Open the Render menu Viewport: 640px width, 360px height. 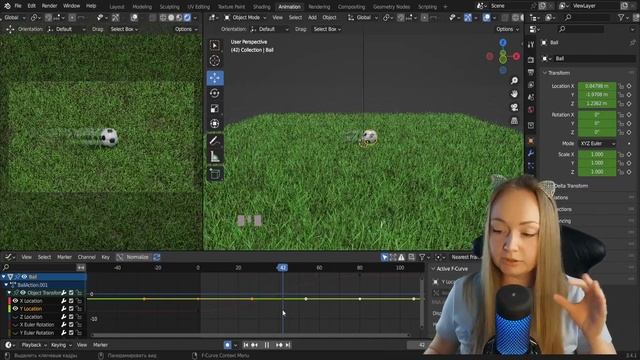[x=49, y=6]
